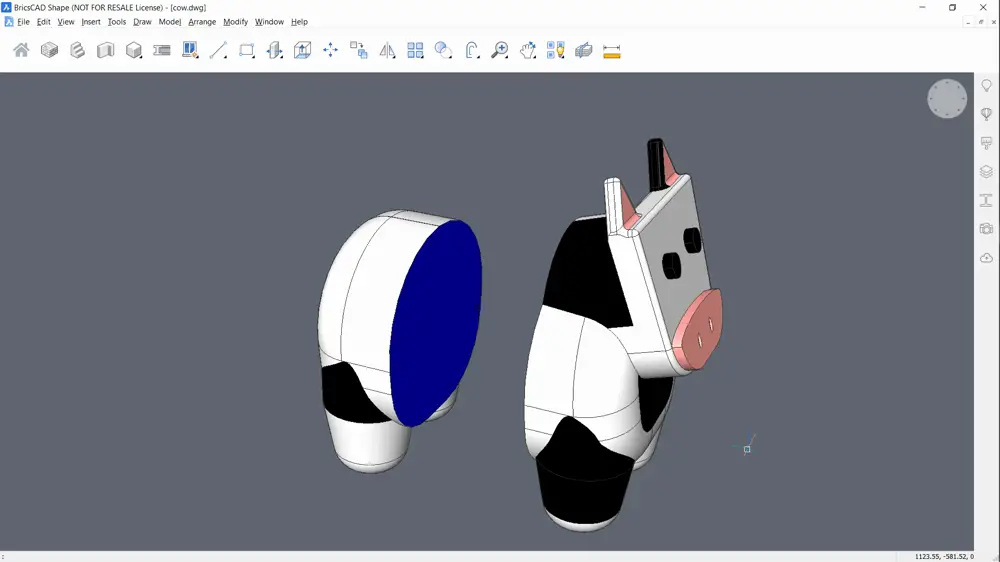Activate the Move tool

coord(330,50)
